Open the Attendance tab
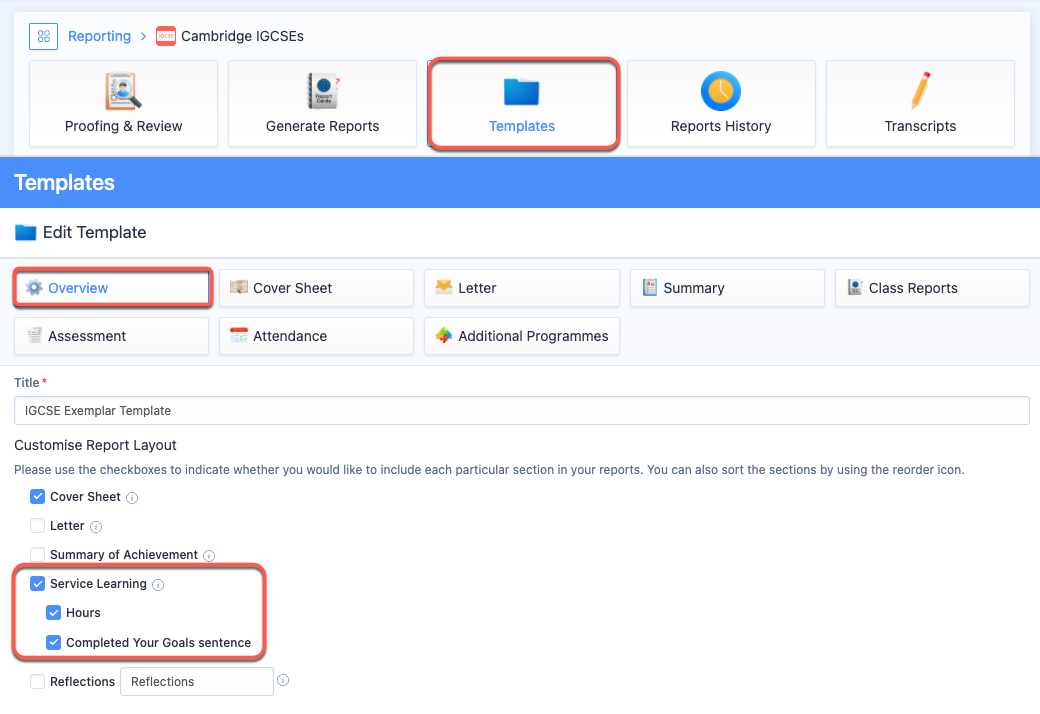 316,336
